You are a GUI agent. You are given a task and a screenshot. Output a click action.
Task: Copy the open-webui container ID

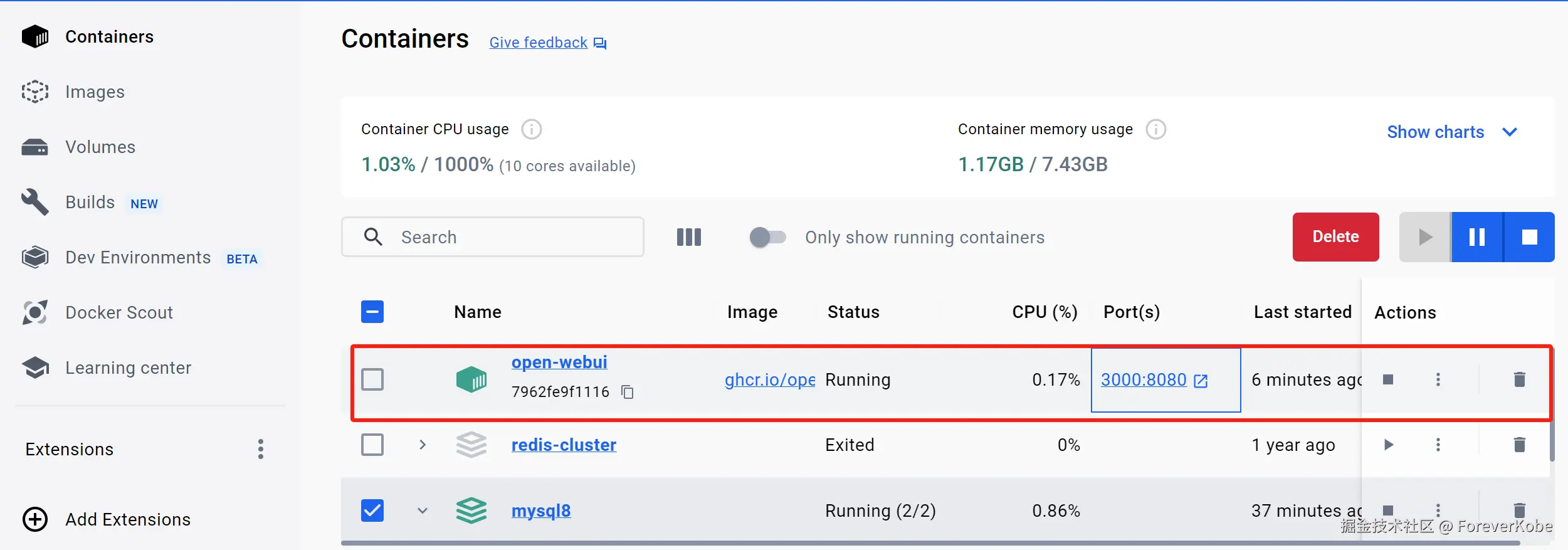628,392
